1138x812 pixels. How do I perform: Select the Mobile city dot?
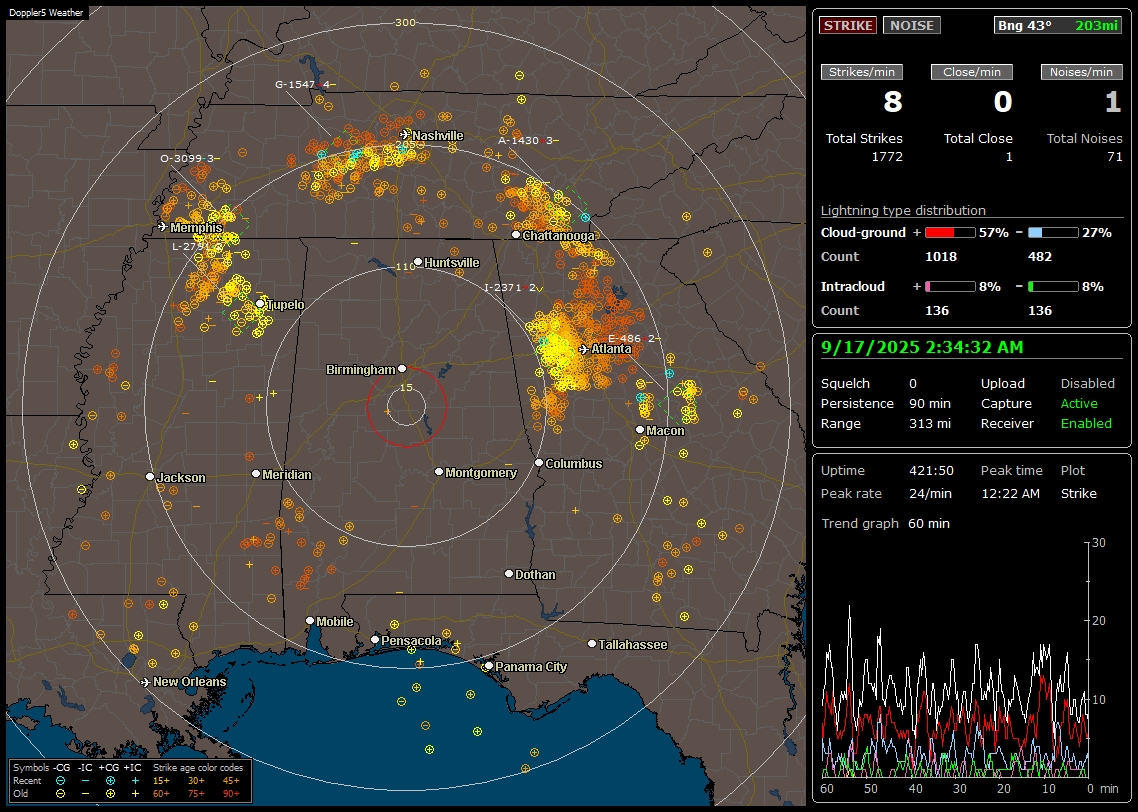(310, 620)
